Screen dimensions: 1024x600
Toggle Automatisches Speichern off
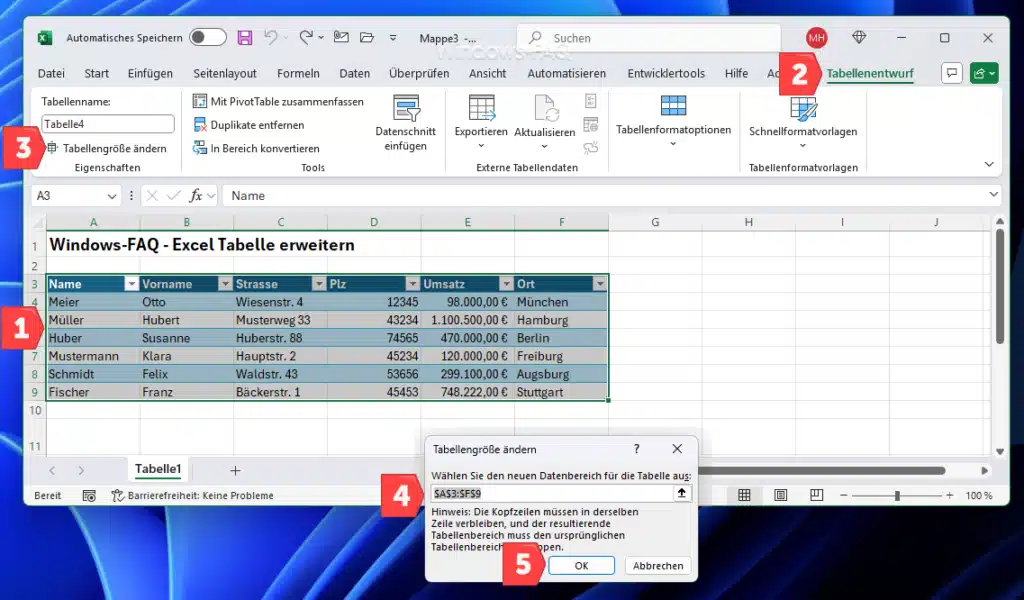tap(208, 37)
